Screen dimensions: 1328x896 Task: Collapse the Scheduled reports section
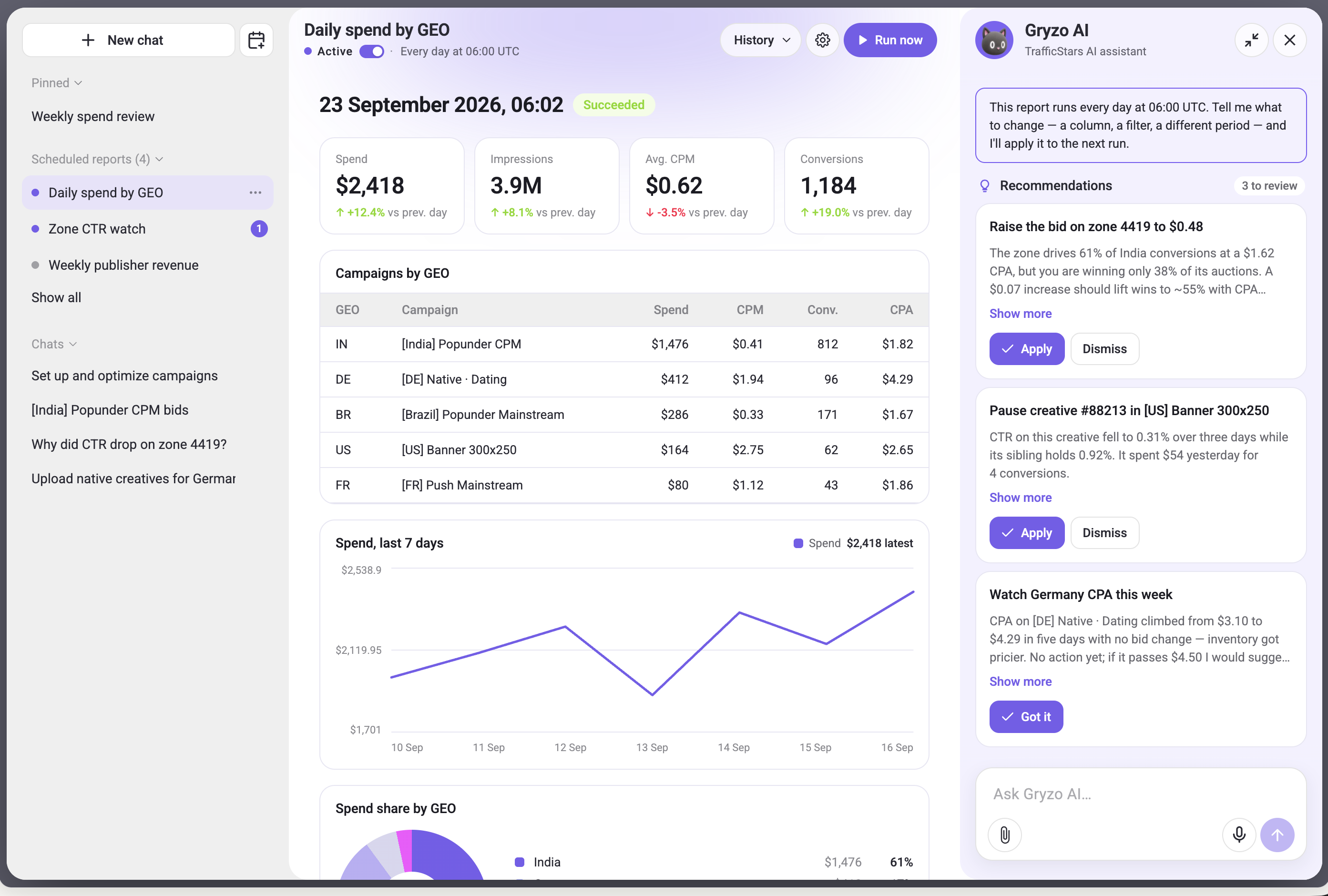click(97, 159)
